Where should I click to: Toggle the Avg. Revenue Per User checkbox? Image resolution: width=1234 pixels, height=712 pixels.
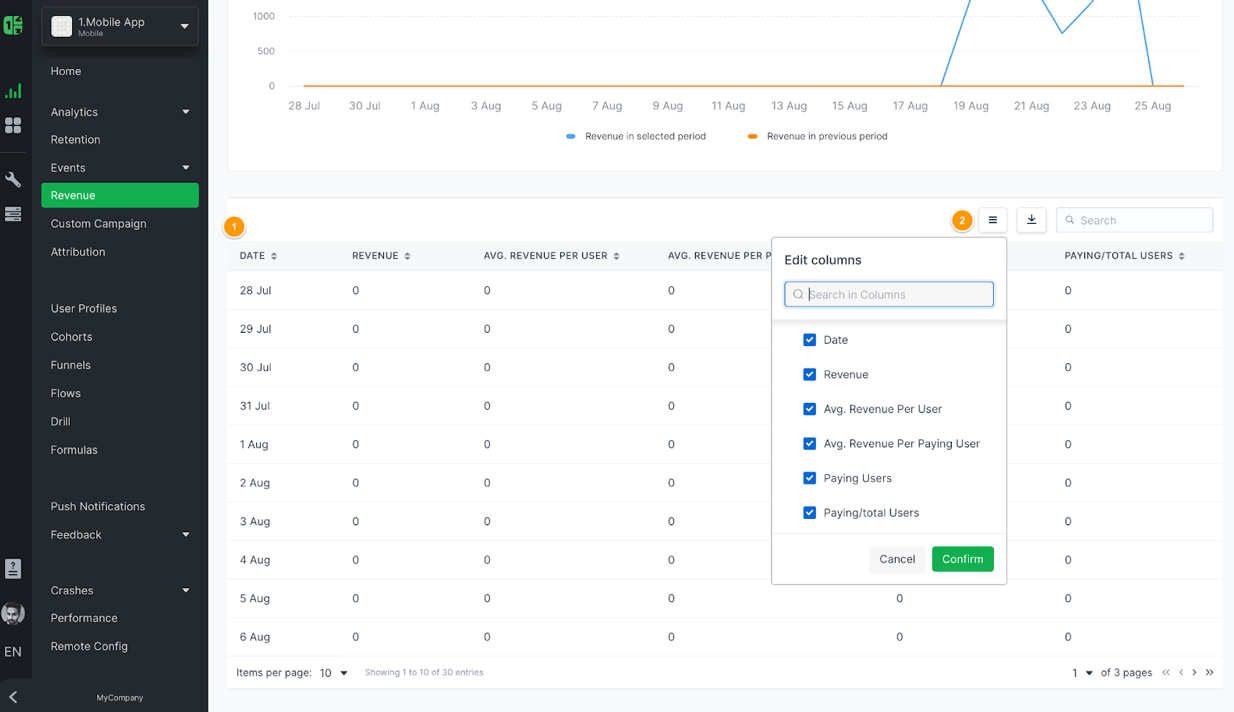[x=809, y=409]
